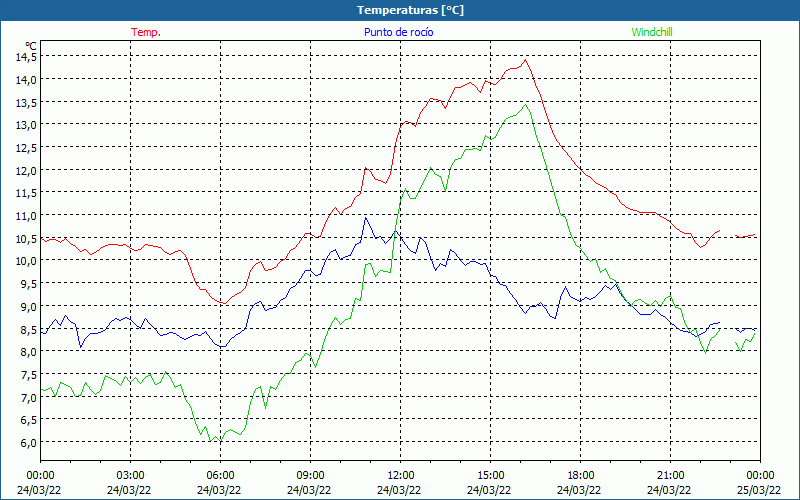Click the 6,0 y-axis value

29,442
